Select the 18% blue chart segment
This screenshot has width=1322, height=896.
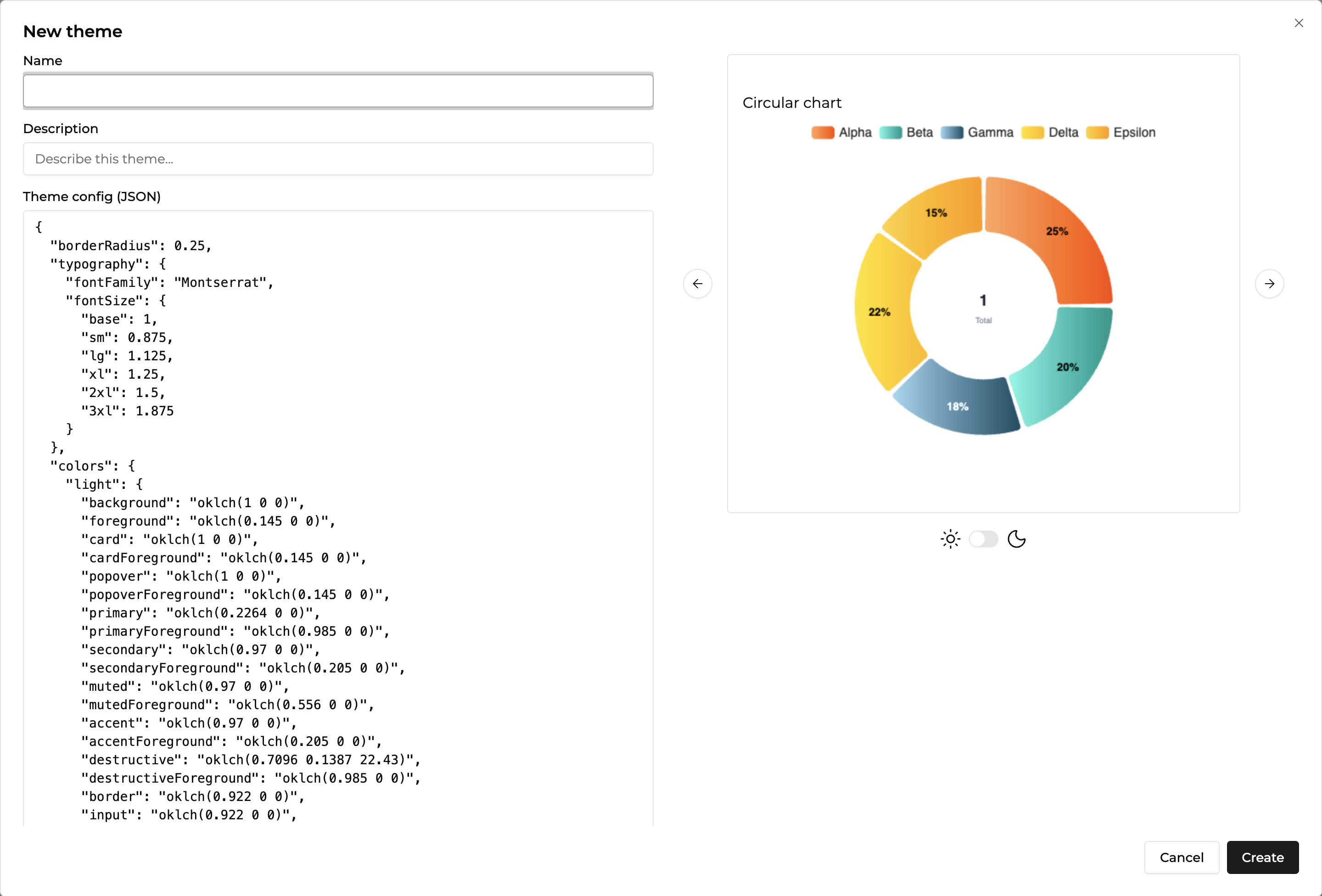coord(958,406)
